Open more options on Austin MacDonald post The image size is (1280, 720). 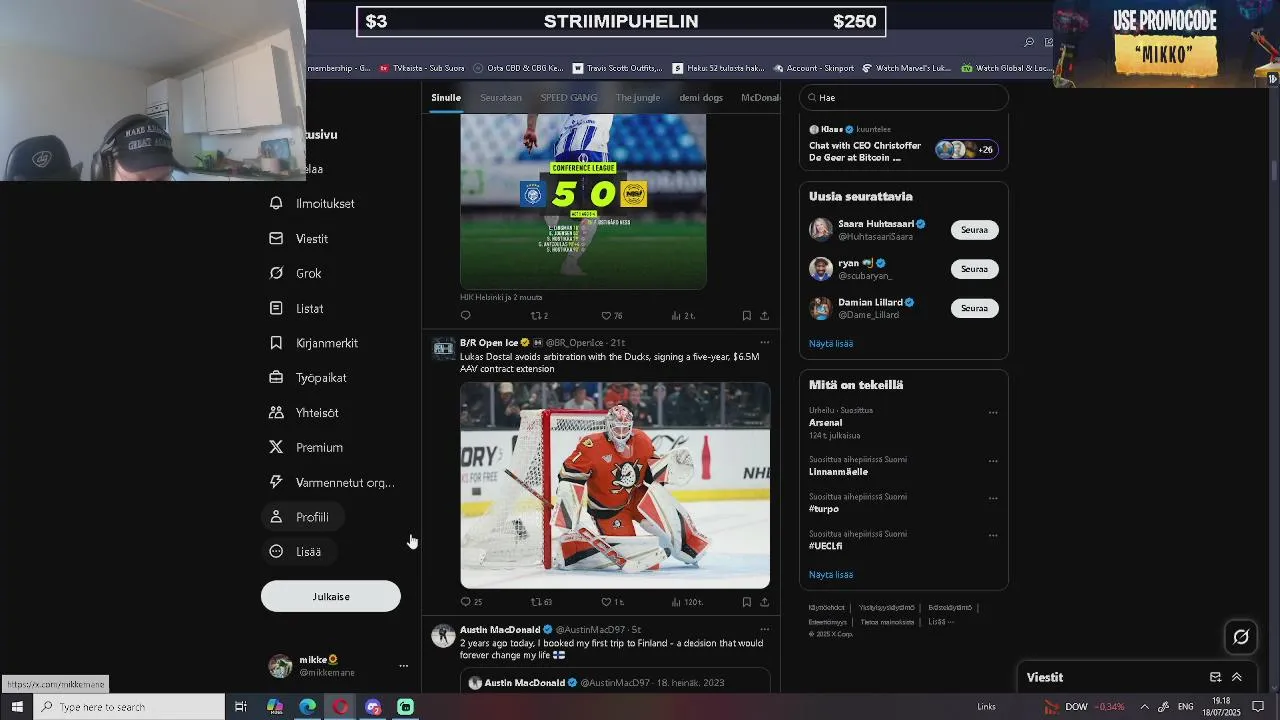(764, 630)
